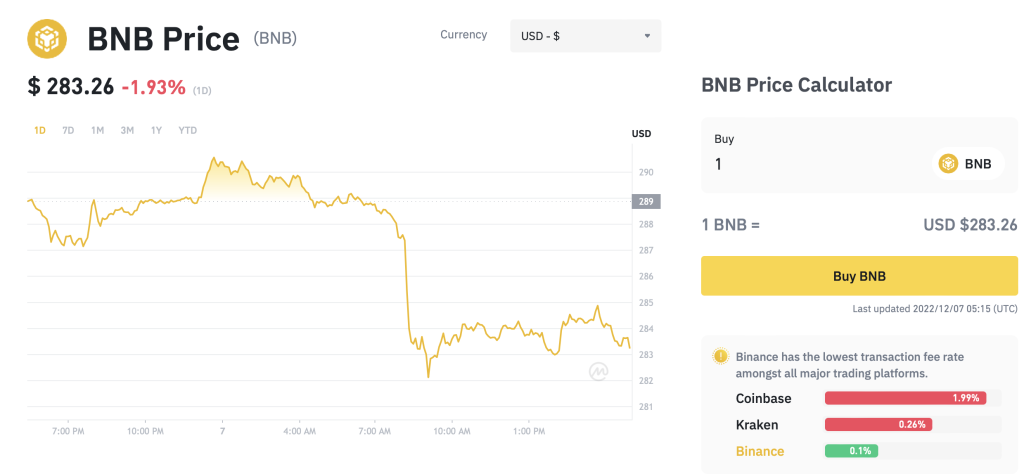
Task: Click the Coinbase 1.99% fee bar
Action: click(x=905, y=398)
